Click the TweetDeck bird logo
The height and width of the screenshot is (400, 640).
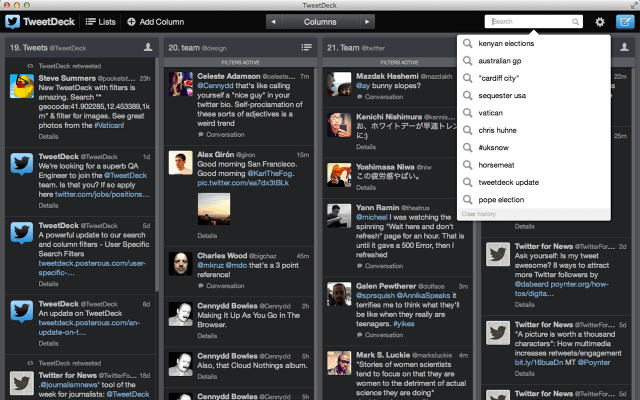(x=15, y=21)
